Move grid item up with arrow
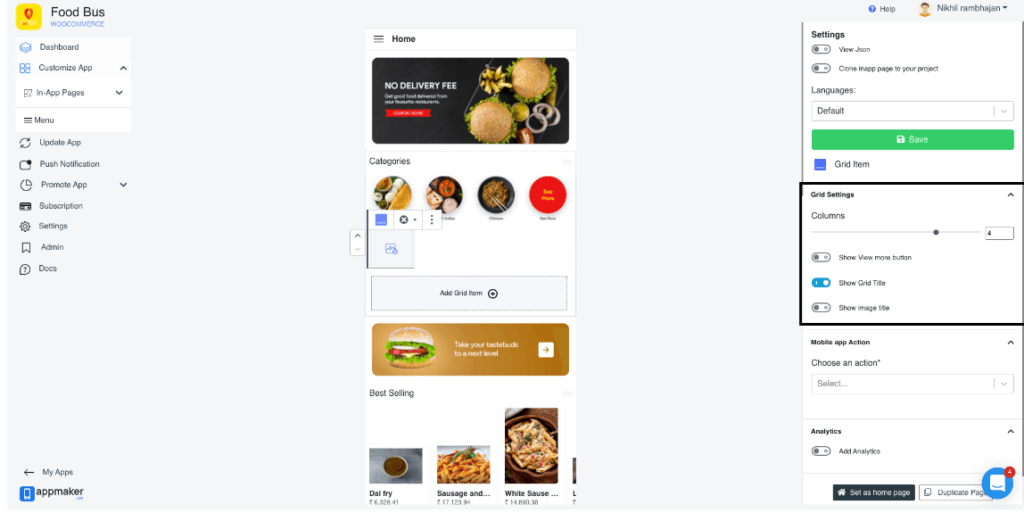The image size is (1024, 513). tap(357, 236)
